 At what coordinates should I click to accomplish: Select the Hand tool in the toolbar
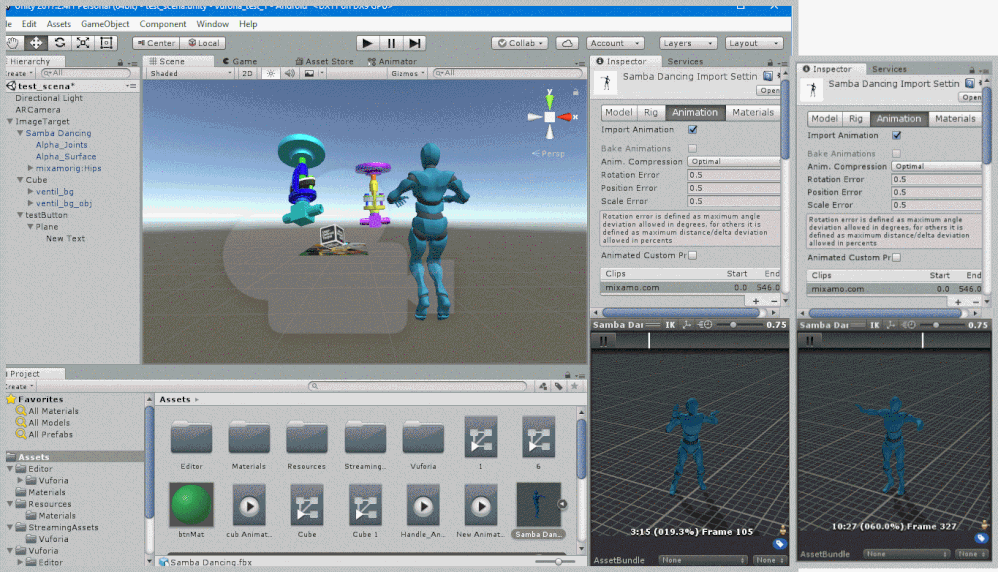pos(13,43)
